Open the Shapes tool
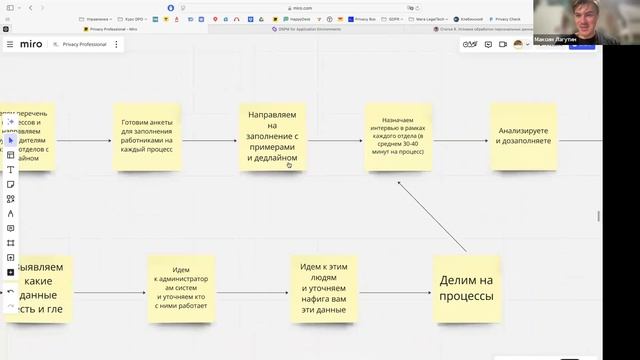640x360 pixels. pyautogui.click(x=11, y=199)
